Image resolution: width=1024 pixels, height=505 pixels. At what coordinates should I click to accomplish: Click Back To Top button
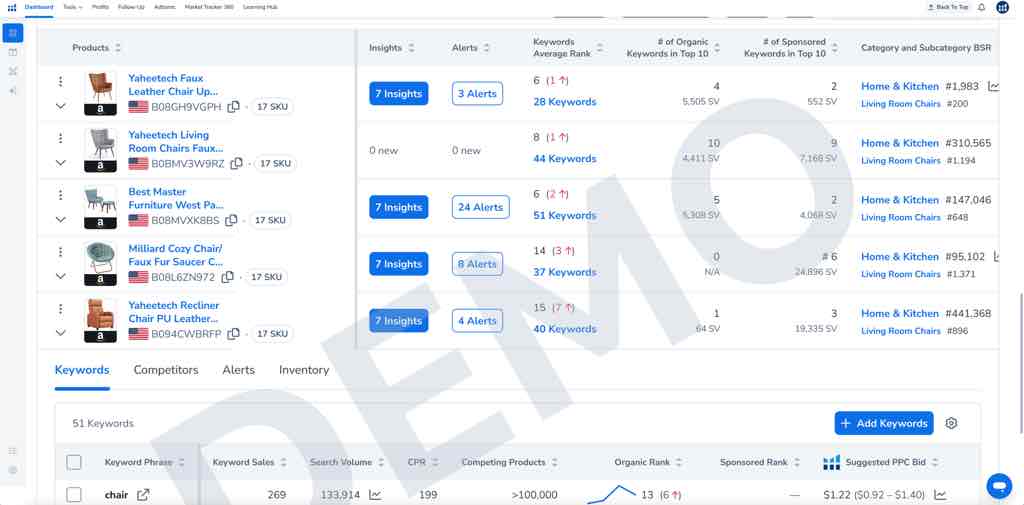pos(948,7)
